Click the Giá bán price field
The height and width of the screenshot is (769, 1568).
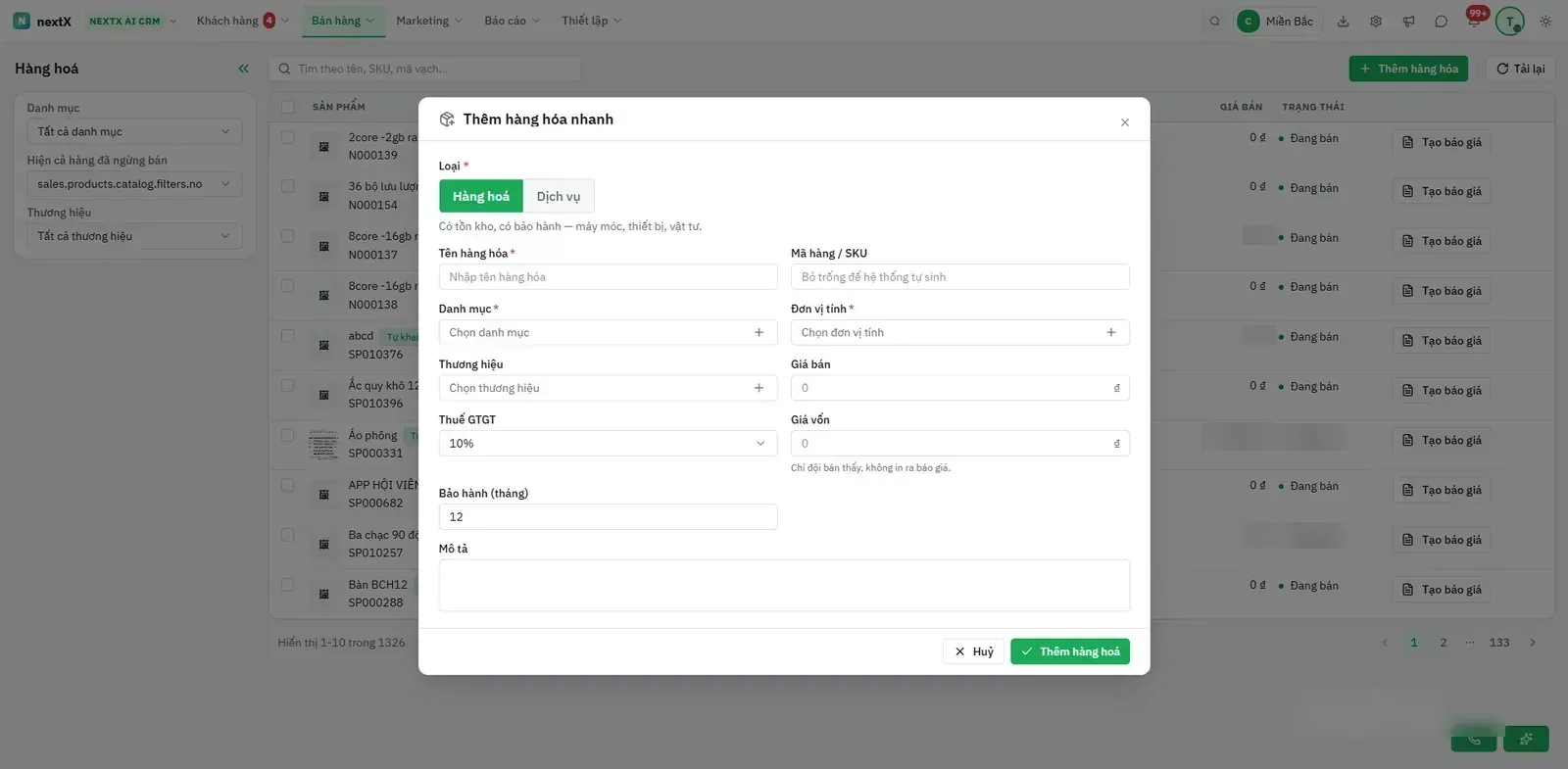click(x=960, y=388)
